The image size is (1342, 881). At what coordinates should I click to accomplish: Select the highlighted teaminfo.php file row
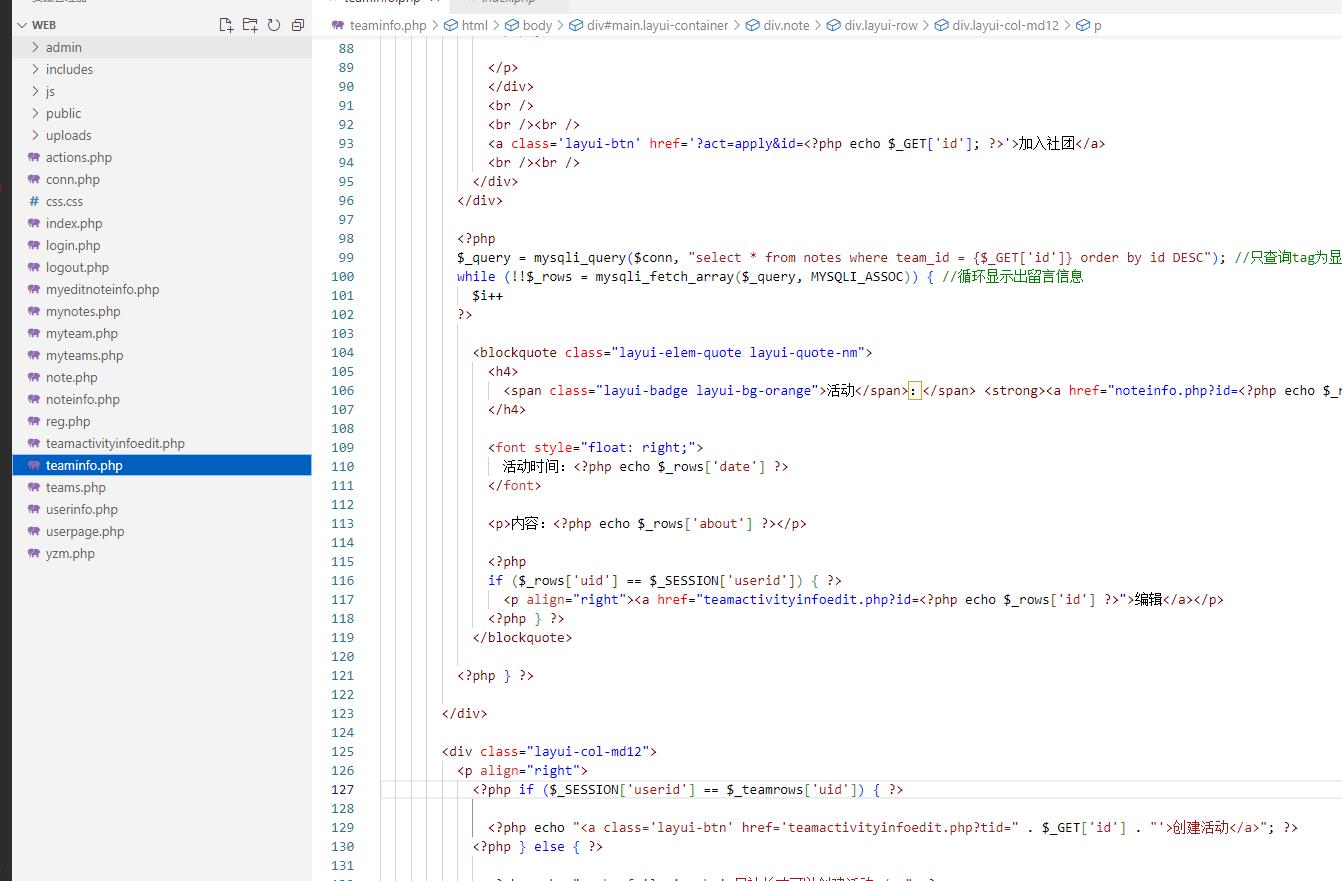coord(162,465)
